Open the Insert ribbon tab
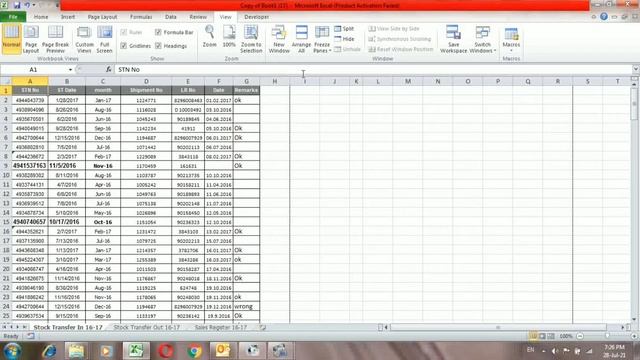 [68, 17]
